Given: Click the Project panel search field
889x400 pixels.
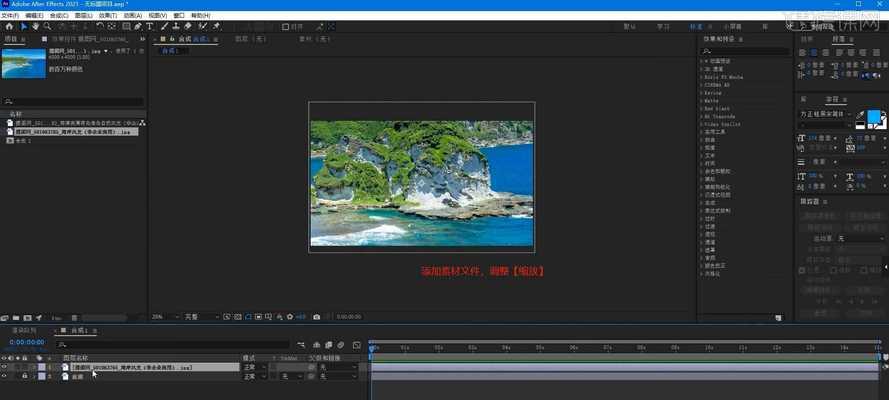Looking at the screenshot, I should click(73, 102).
